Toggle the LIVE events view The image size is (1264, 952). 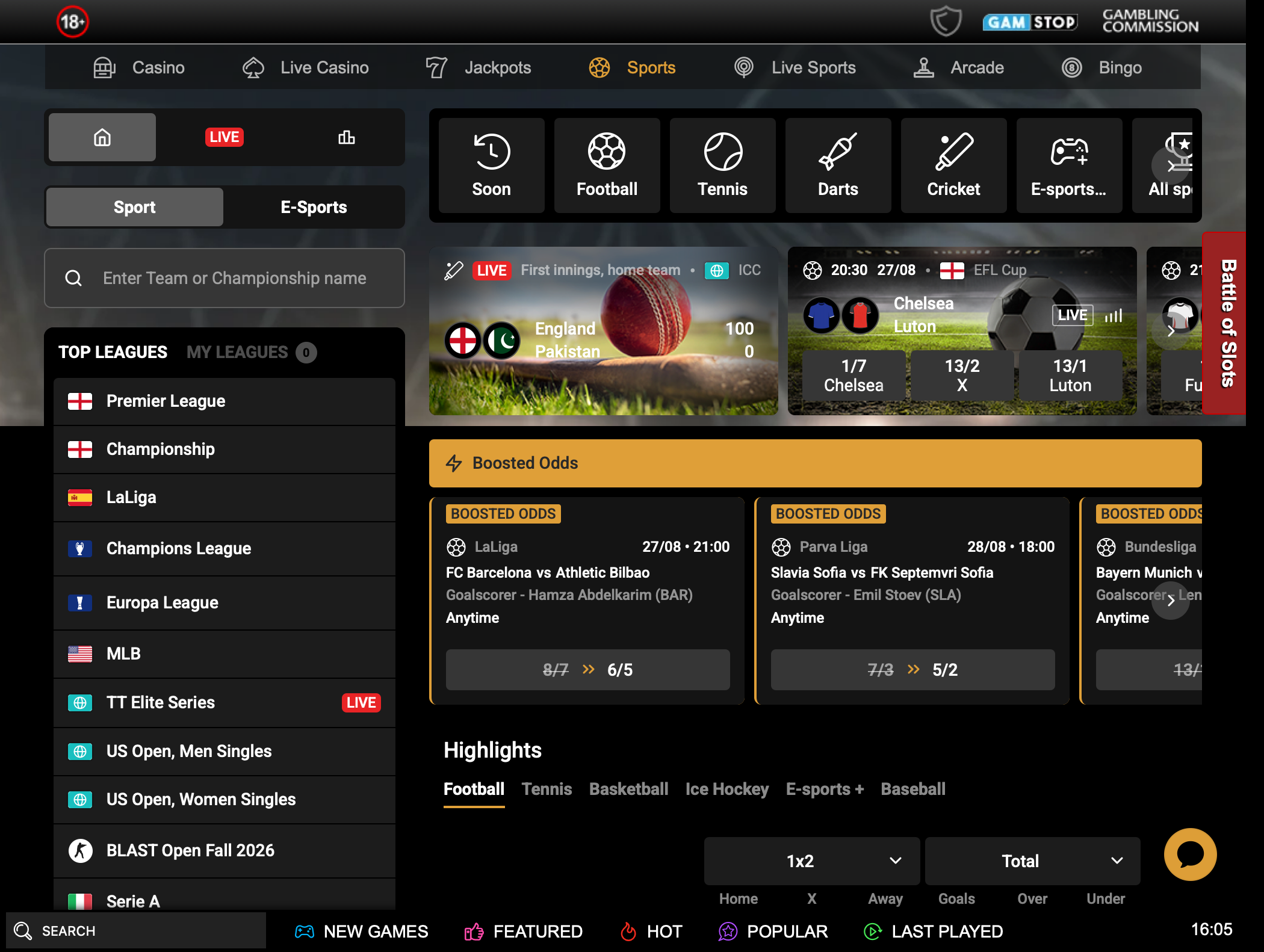click(224, 137)
